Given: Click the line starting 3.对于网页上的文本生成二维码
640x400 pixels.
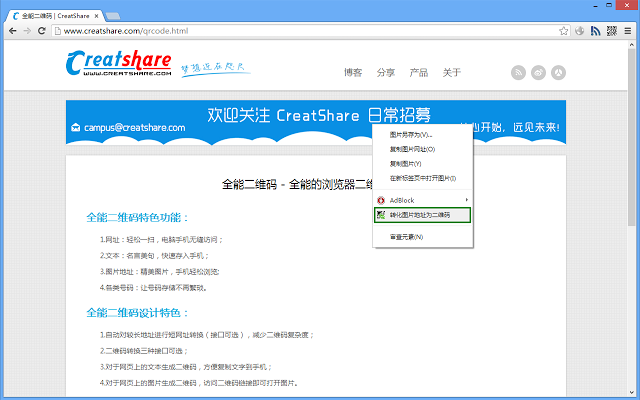Looking at the screenshot, I should pyautogui.click(x=186, y=367).
